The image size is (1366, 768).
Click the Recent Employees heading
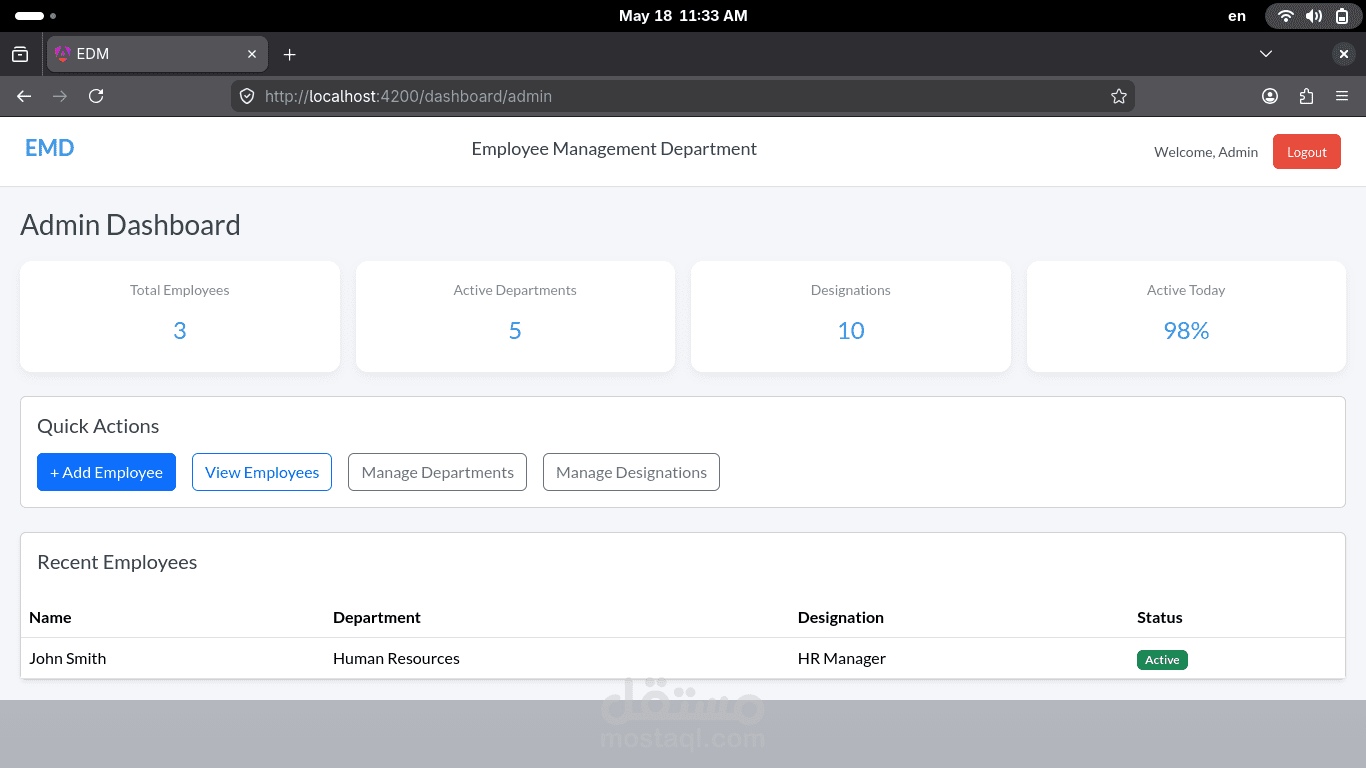(x=117, y=562)
